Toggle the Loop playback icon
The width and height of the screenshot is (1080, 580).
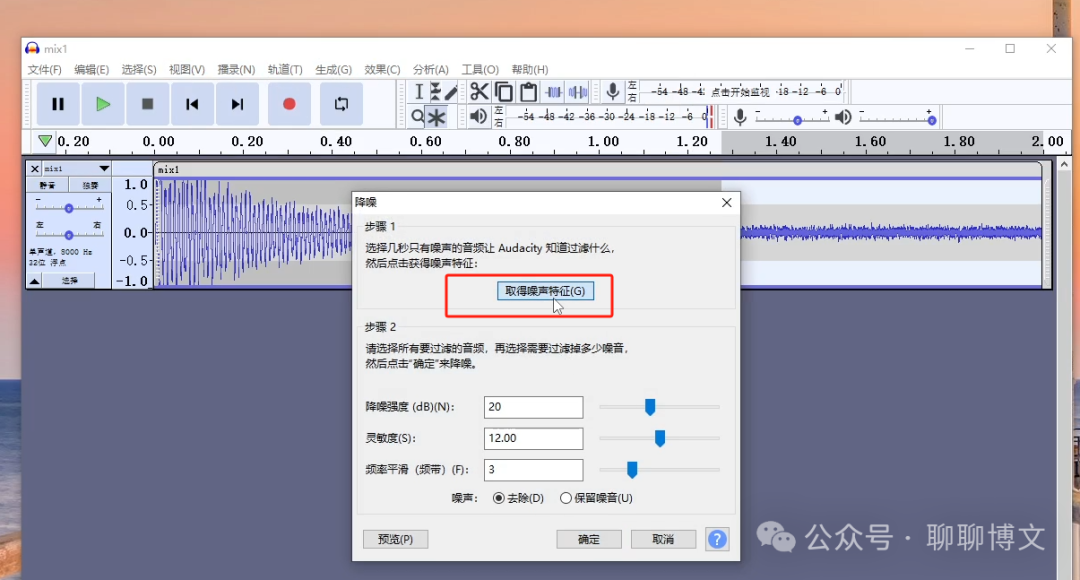click(341, 104)
